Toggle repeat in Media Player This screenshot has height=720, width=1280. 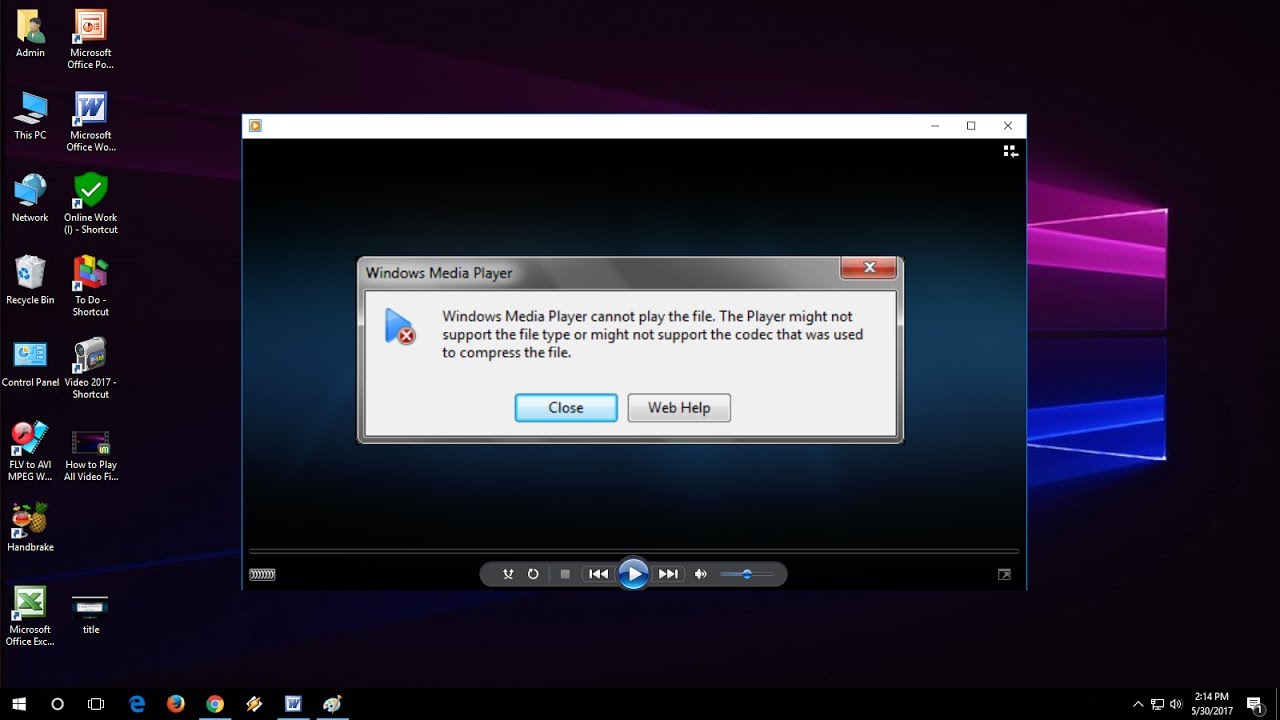(533, 574)
